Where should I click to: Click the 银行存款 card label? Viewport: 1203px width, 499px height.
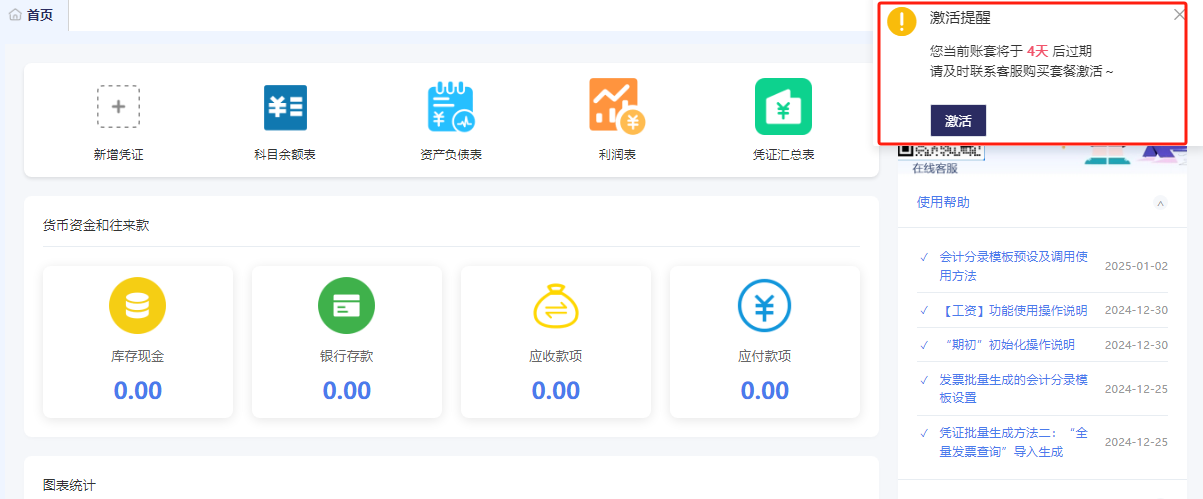pos(346,356)
